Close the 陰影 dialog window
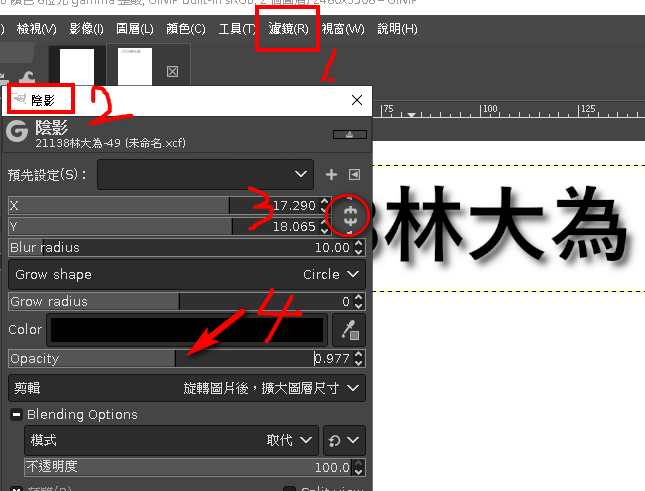The image size is (645, 491). (357, 100)
